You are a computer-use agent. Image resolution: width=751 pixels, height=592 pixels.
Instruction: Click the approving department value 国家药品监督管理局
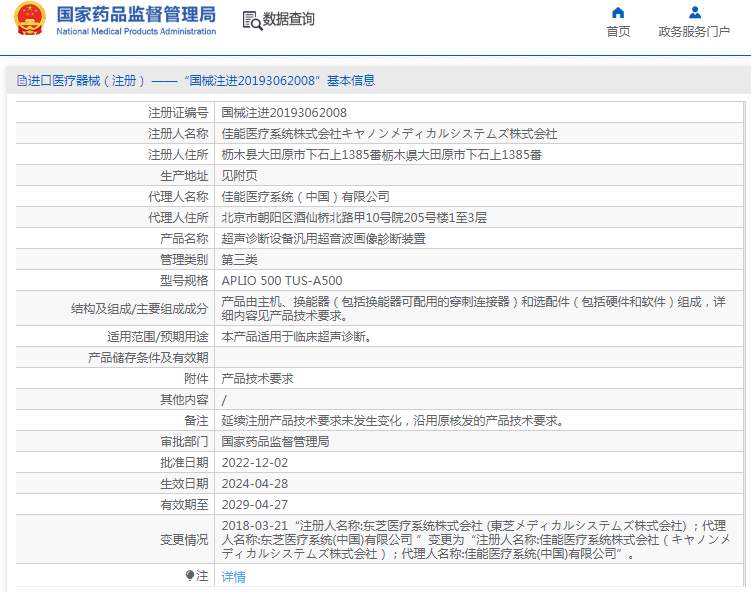(x=275, y=442)
